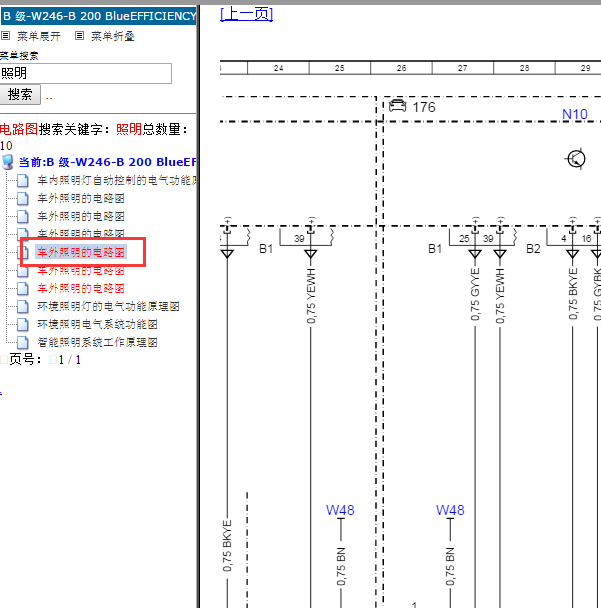Click the transistor symbol below N10

(x=576, y=159)
